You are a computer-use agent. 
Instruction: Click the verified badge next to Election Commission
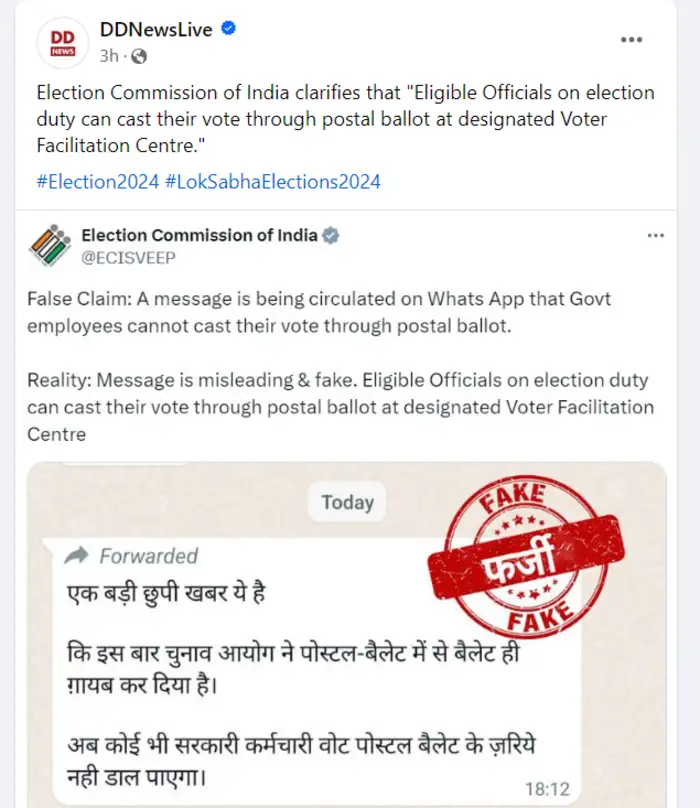pos(331,236)
